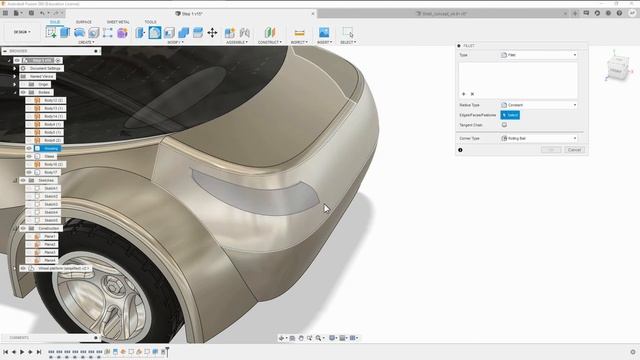Viewport: 640px width, 360px height.
Task: Toggle visibility of Body17
Action: tap(29, 172)
